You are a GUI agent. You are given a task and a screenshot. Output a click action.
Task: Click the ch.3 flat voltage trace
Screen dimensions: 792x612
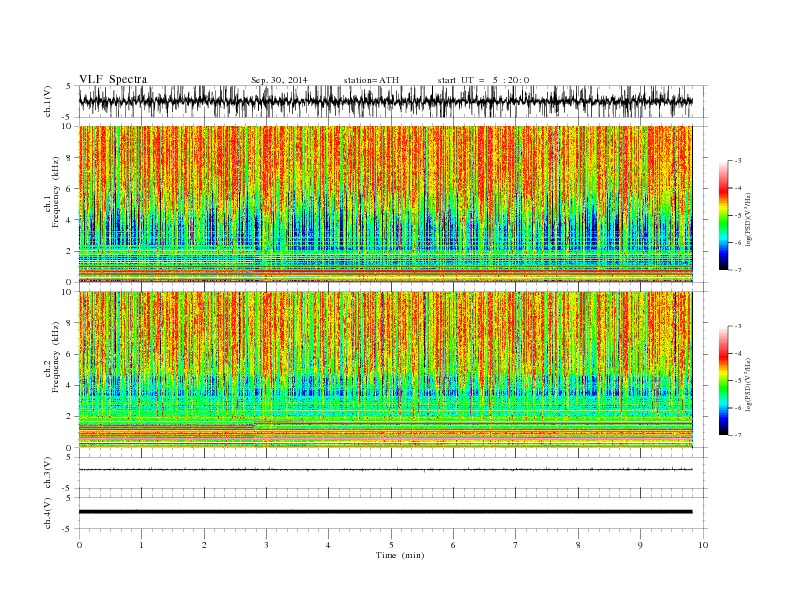pyautogui.click(x=385, y=470)
